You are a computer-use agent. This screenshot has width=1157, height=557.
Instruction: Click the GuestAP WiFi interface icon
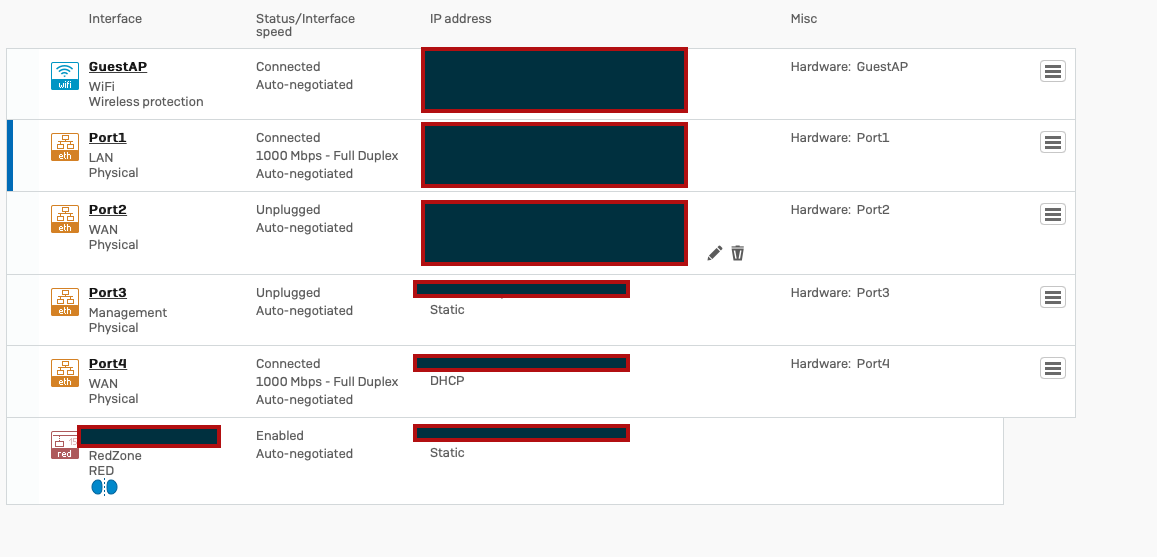pyautogui.click(x=65, y=76)
